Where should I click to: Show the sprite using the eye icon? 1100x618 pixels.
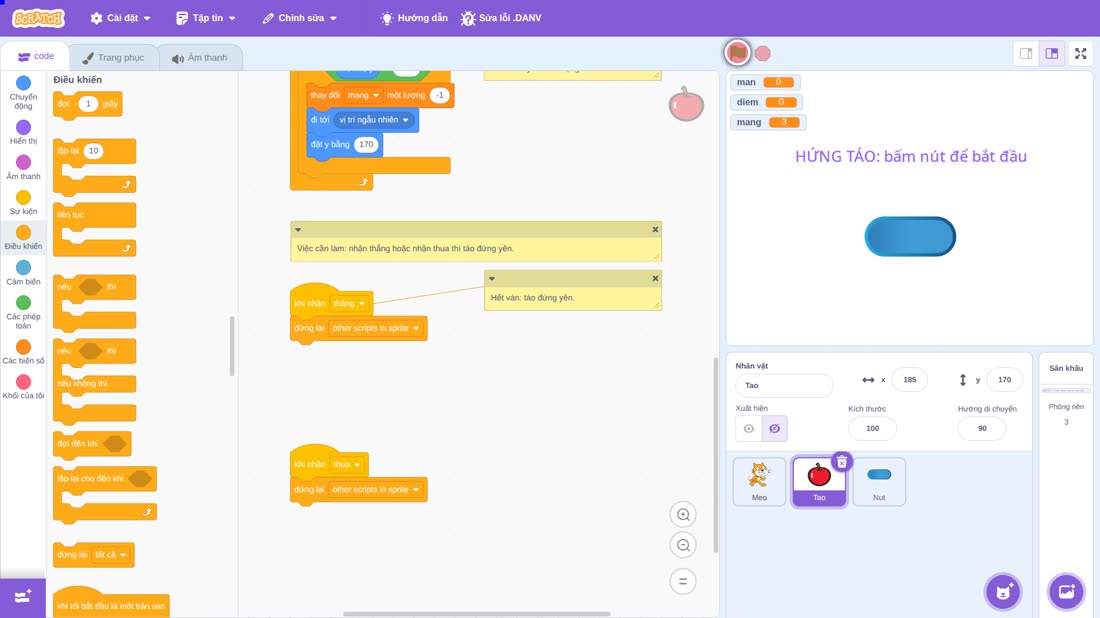(x=749, y=429)
